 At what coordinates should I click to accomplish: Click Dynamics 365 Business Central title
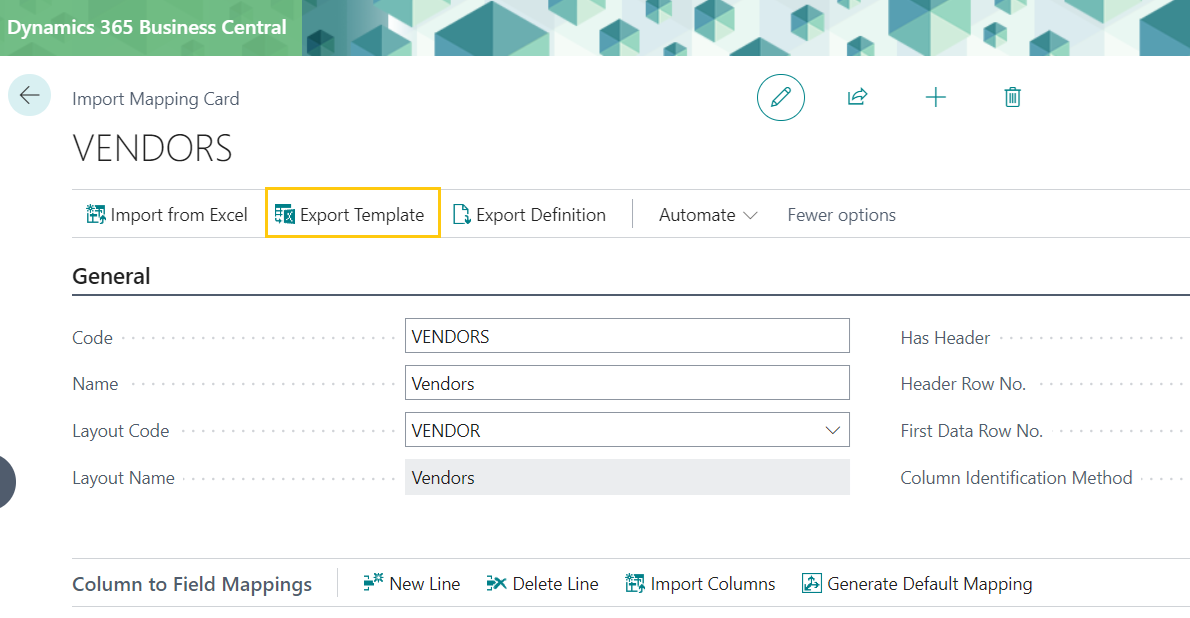click(146, 27)
